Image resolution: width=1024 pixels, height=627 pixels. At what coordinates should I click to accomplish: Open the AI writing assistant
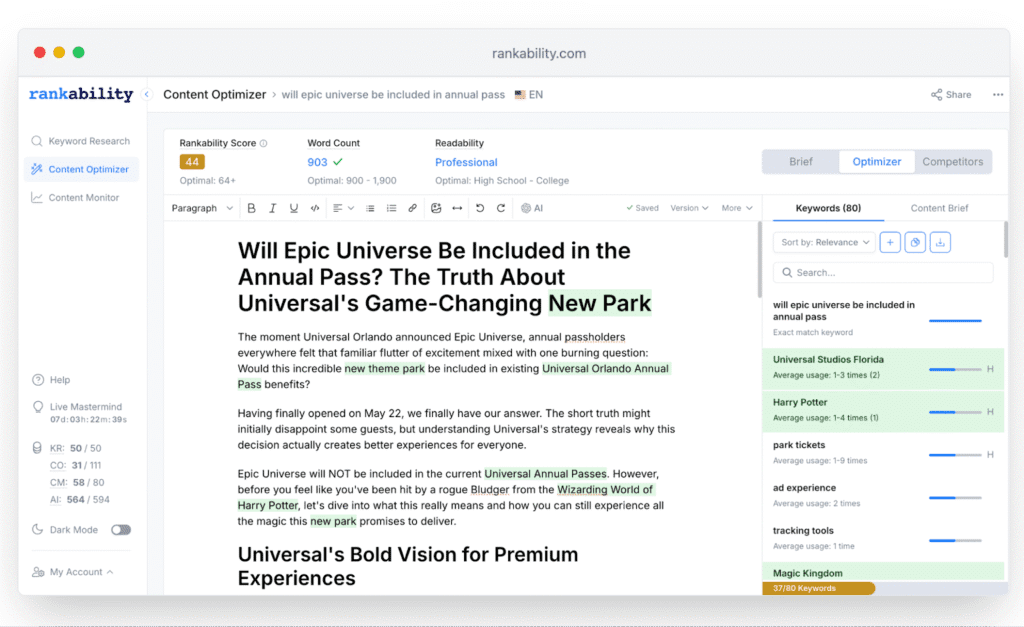point(532,208)
